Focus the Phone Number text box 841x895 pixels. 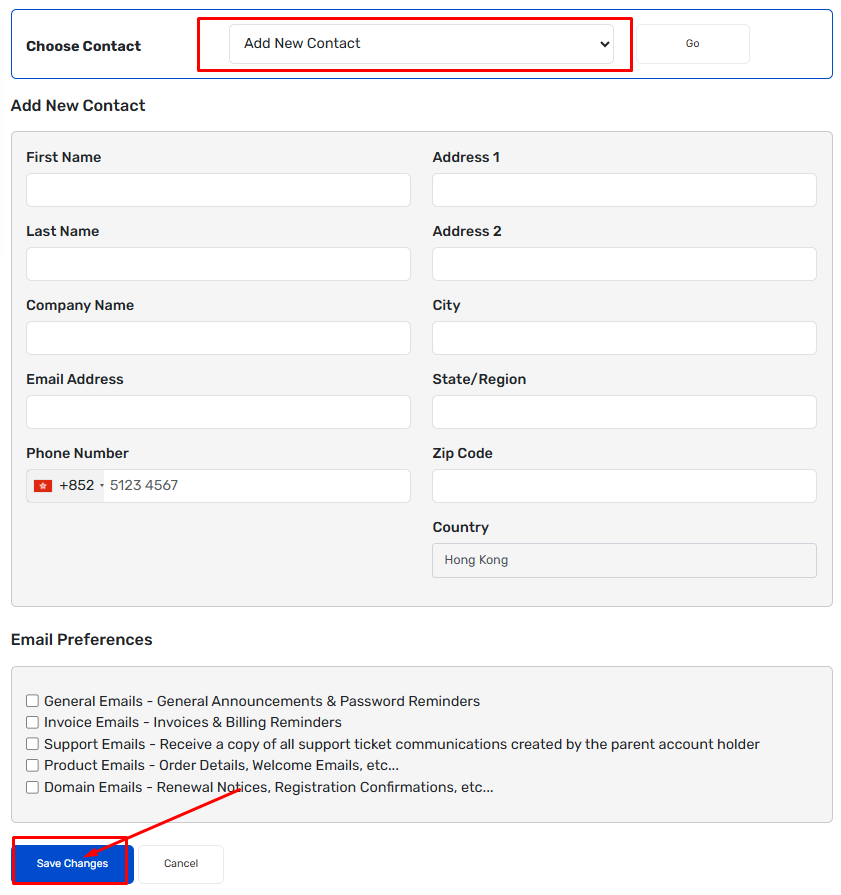pyautogui.click(x=257, y=486)
